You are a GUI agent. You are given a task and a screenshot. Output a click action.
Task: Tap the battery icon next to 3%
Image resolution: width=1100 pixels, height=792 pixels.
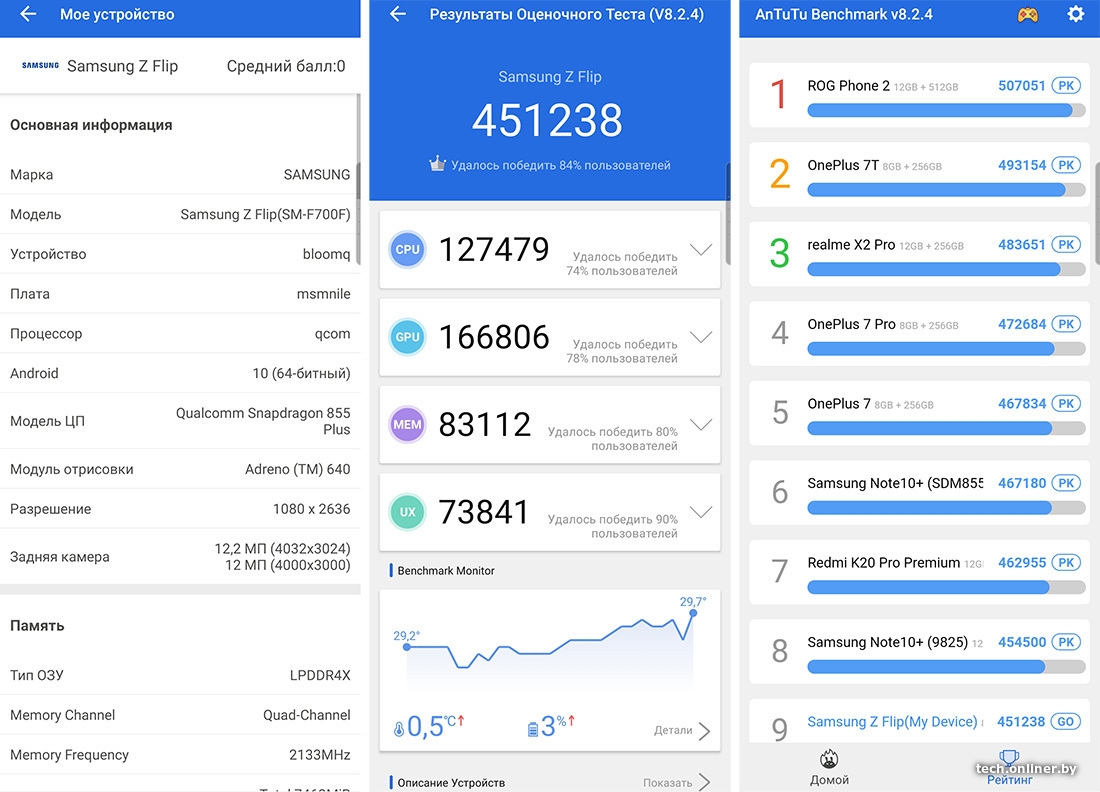(532, 730)
